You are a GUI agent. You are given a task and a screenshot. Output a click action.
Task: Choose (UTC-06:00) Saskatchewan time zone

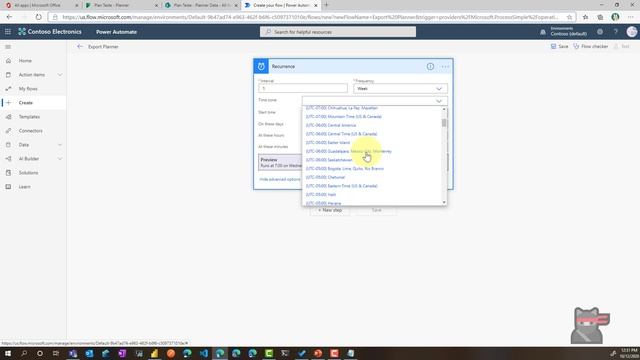329,160
